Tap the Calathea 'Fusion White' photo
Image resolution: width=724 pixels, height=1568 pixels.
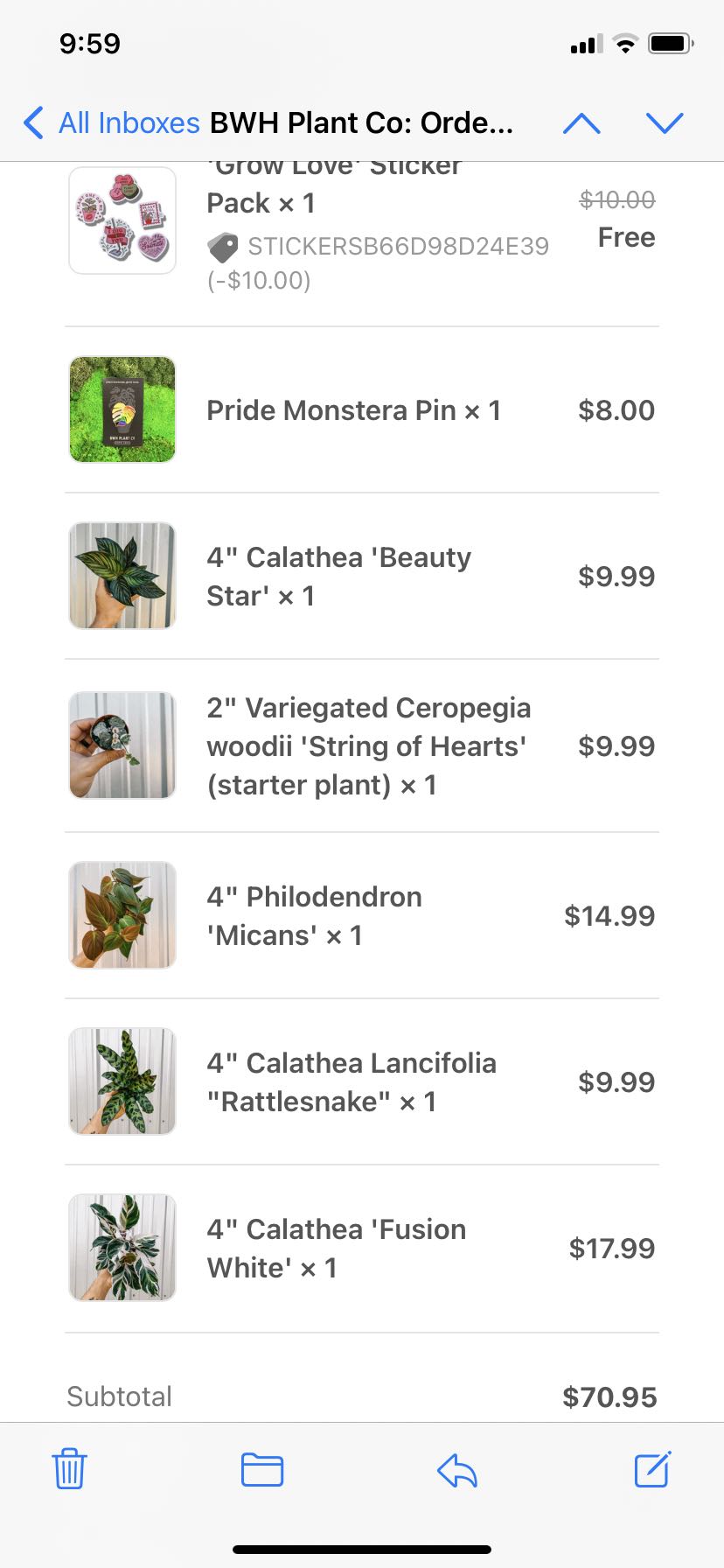click(x=122, y=1248)
